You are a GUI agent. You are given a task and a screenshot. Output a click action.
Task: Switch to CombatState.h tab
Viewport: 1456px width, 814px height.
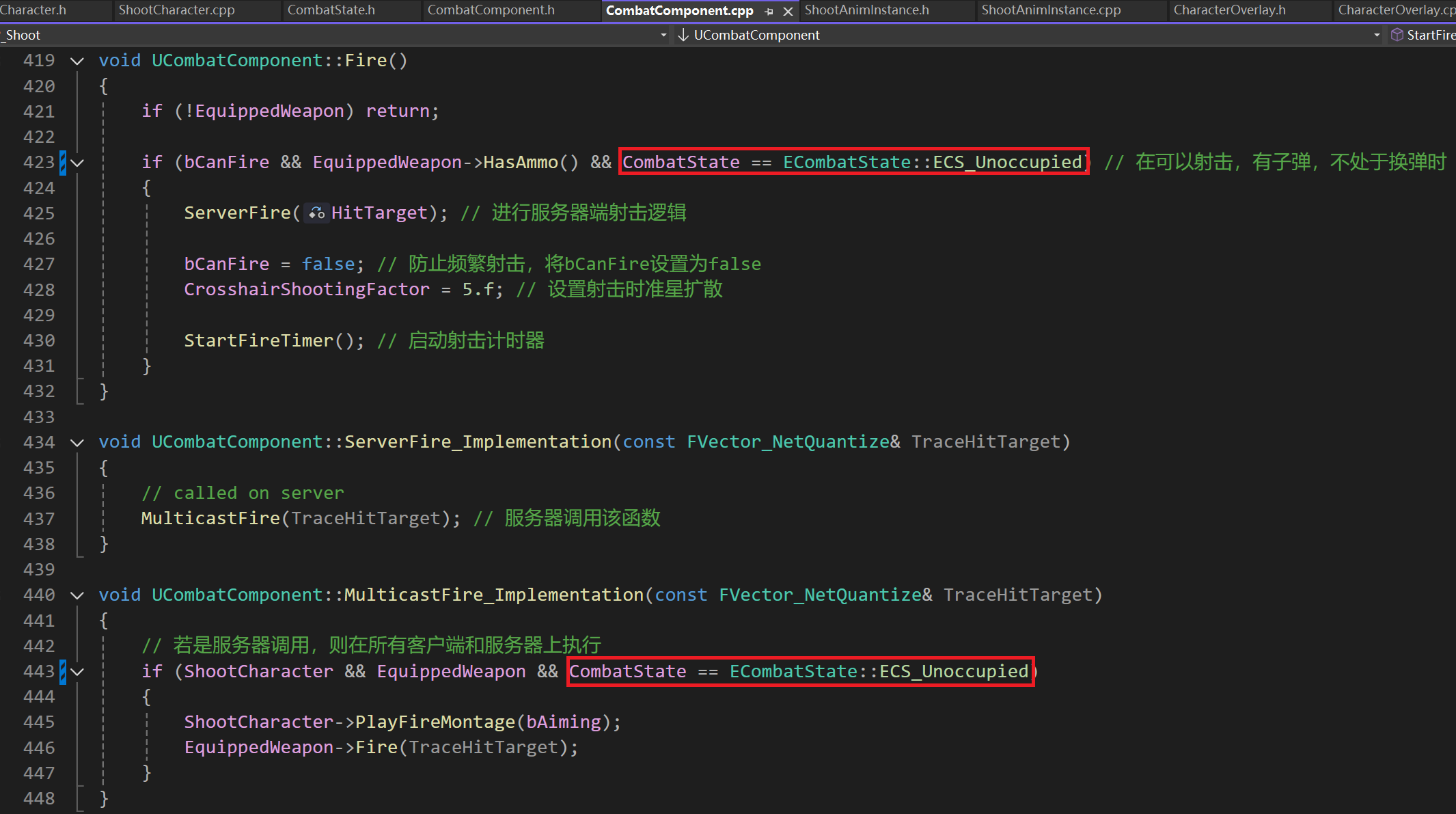(x=331, y=10)
